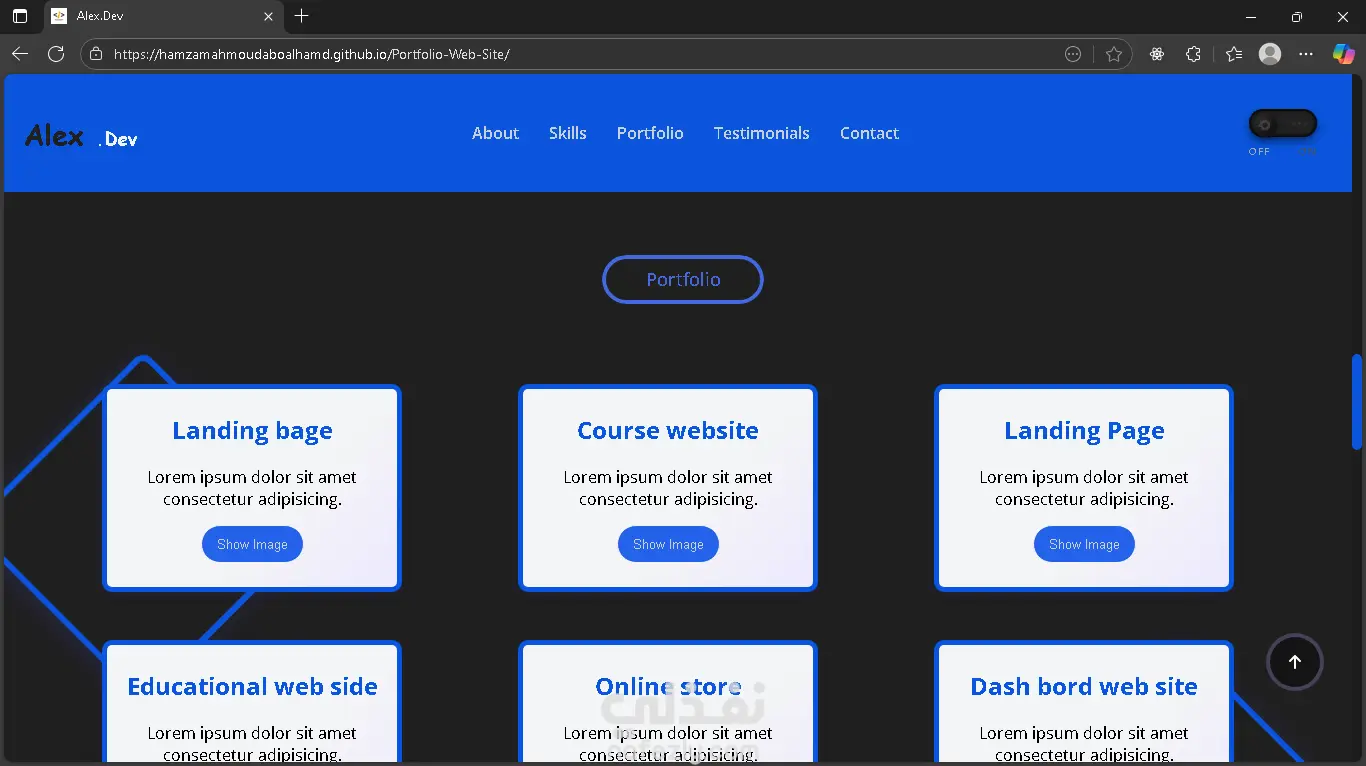Show Image for the Landing Page card
The image size is (1366, 766).
[x=1084, y=544]
